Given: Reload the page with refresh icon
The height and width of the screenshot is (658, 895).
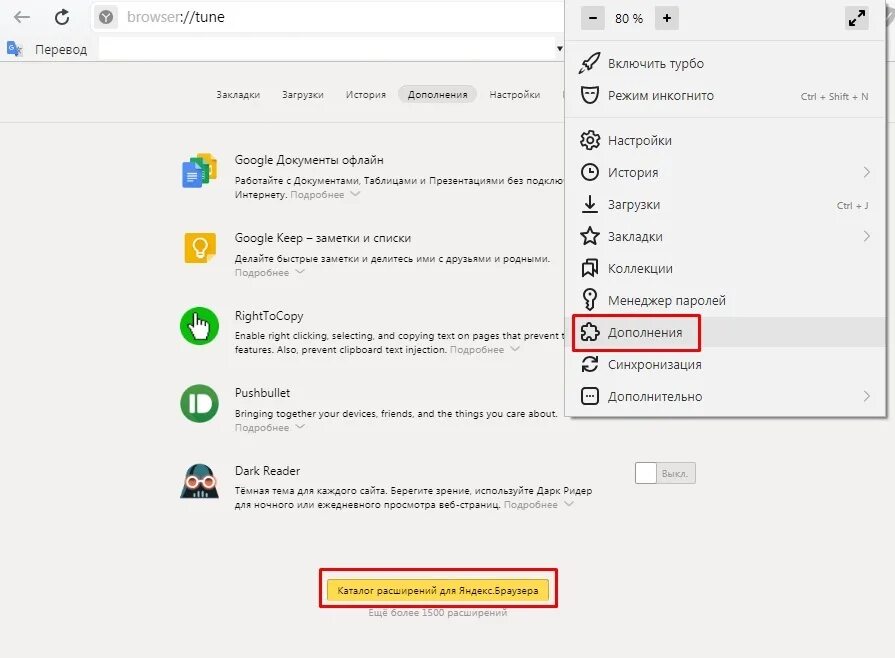Looking at the screenshot, I should click(62, 17).
